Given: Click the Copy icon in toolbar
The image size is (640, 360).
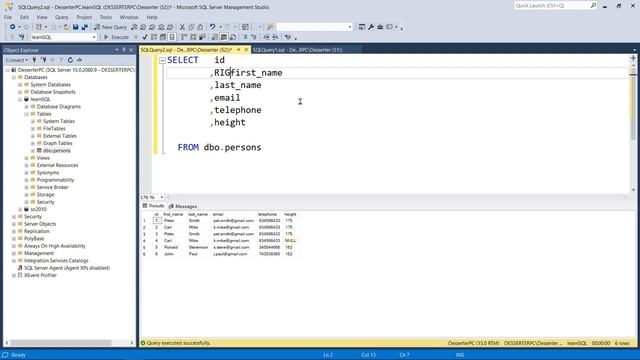Looking at the screenshot, I should coord(191,27).
